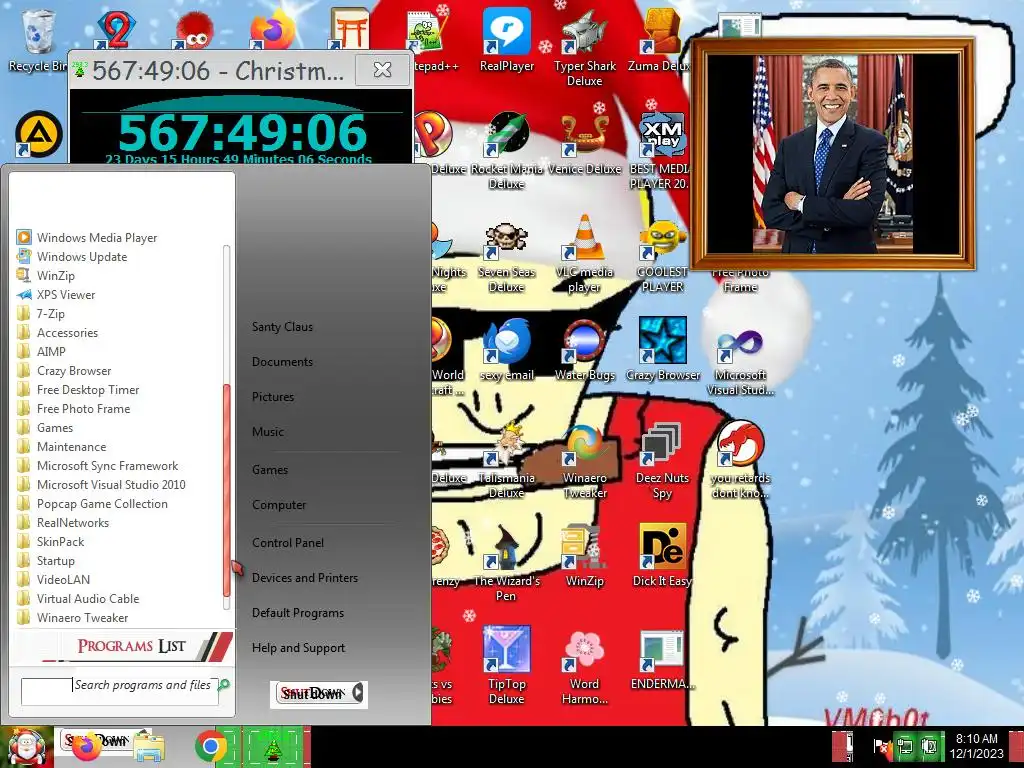Launch TipTop Deluxe desktop shortcut
This screenshot has width=1024, height=768.
[x=507, y=665]
